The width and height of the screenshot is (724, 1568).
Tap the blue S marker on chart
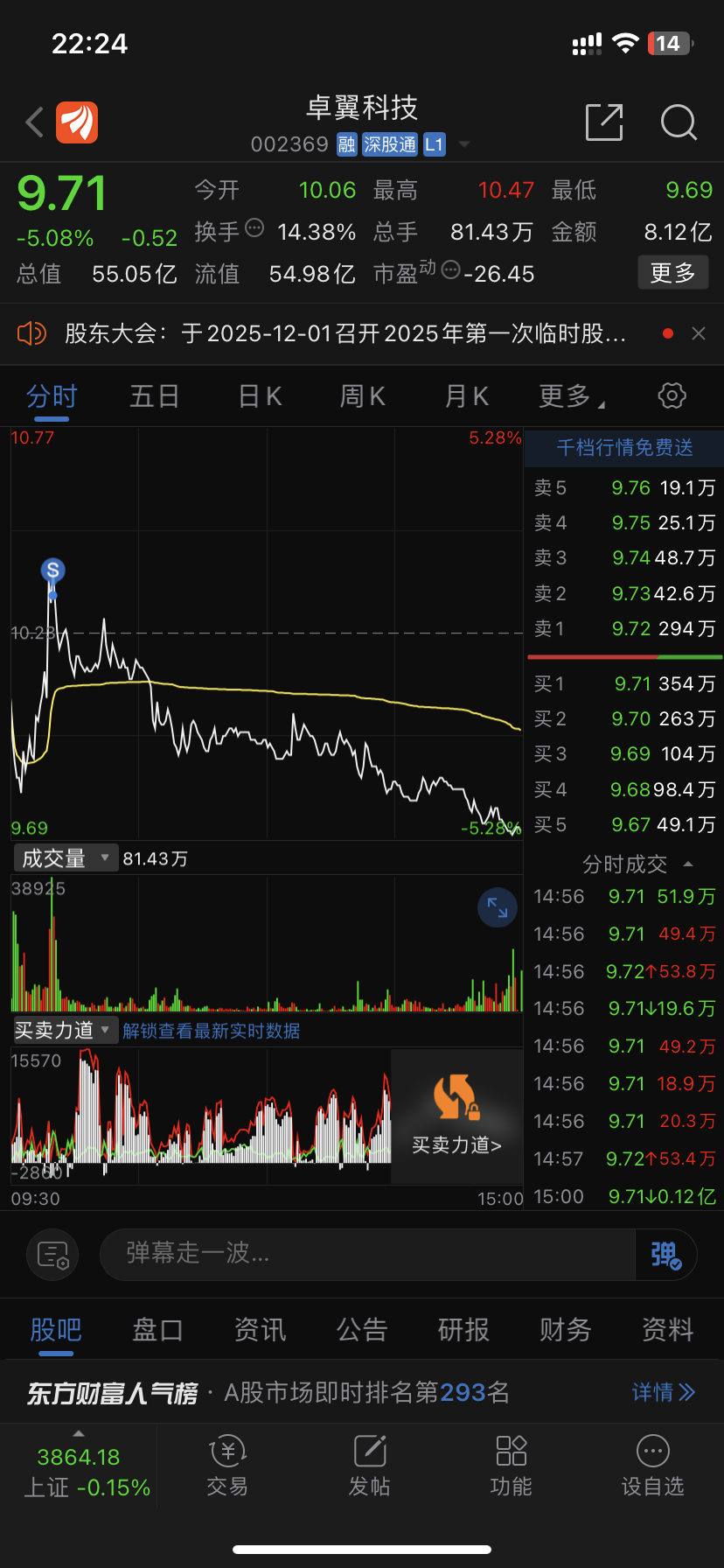tap(52, 570)
